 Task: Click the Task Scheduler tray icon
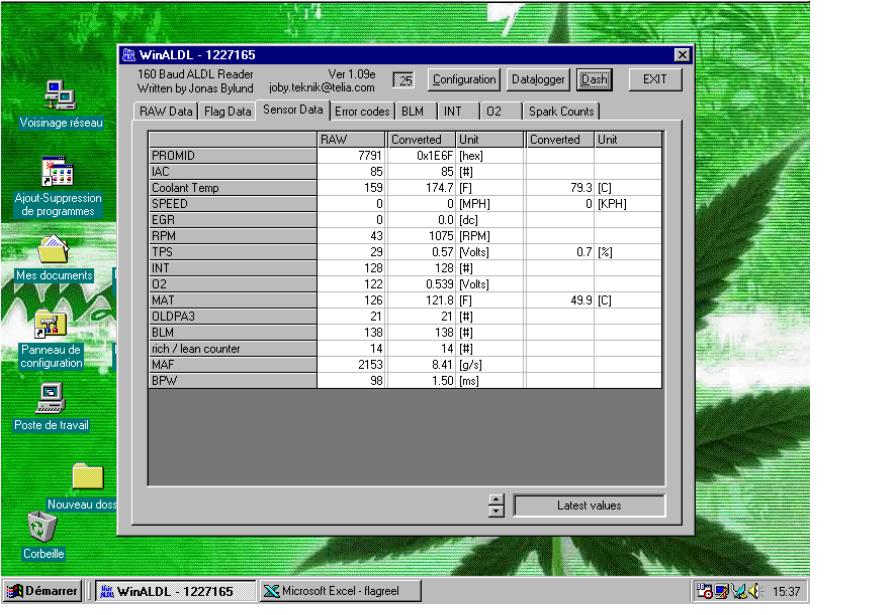pyautogui.click(x=705, y=591)
